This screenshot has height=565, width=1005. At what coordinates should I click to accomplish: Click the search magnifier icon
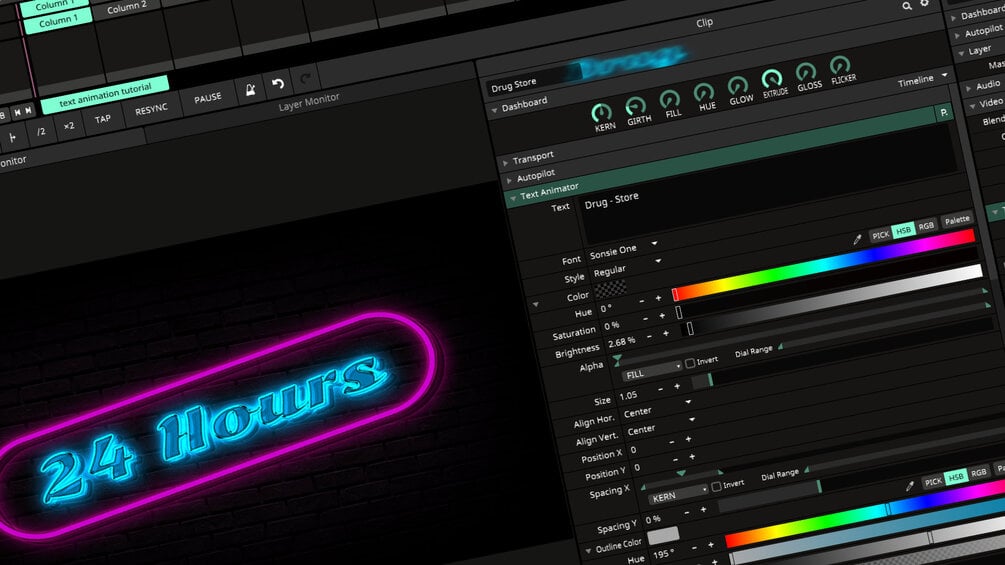tap(907, 6)
